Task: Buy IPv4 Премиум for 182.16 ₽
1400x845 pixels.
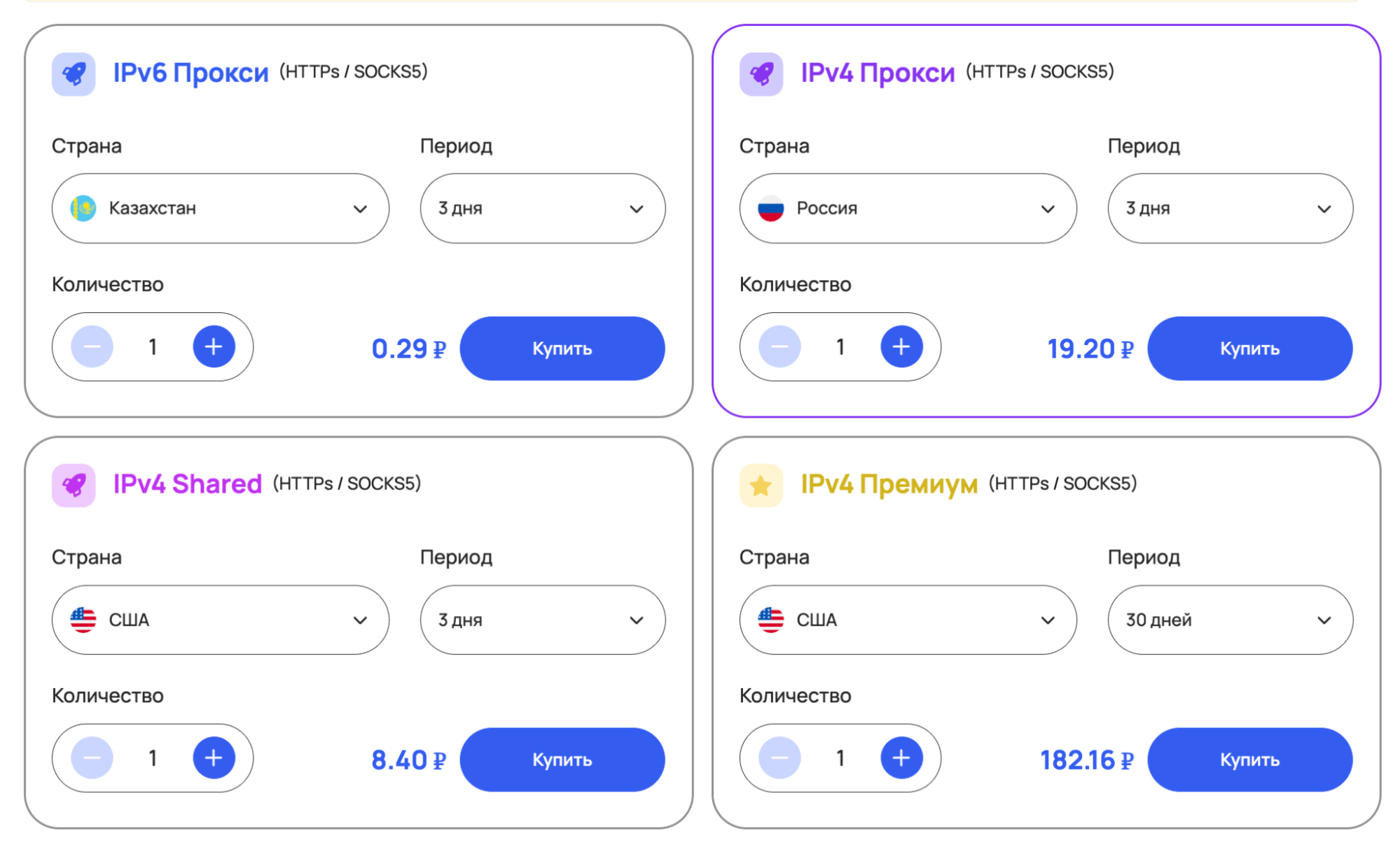Action: point(1249,760)
